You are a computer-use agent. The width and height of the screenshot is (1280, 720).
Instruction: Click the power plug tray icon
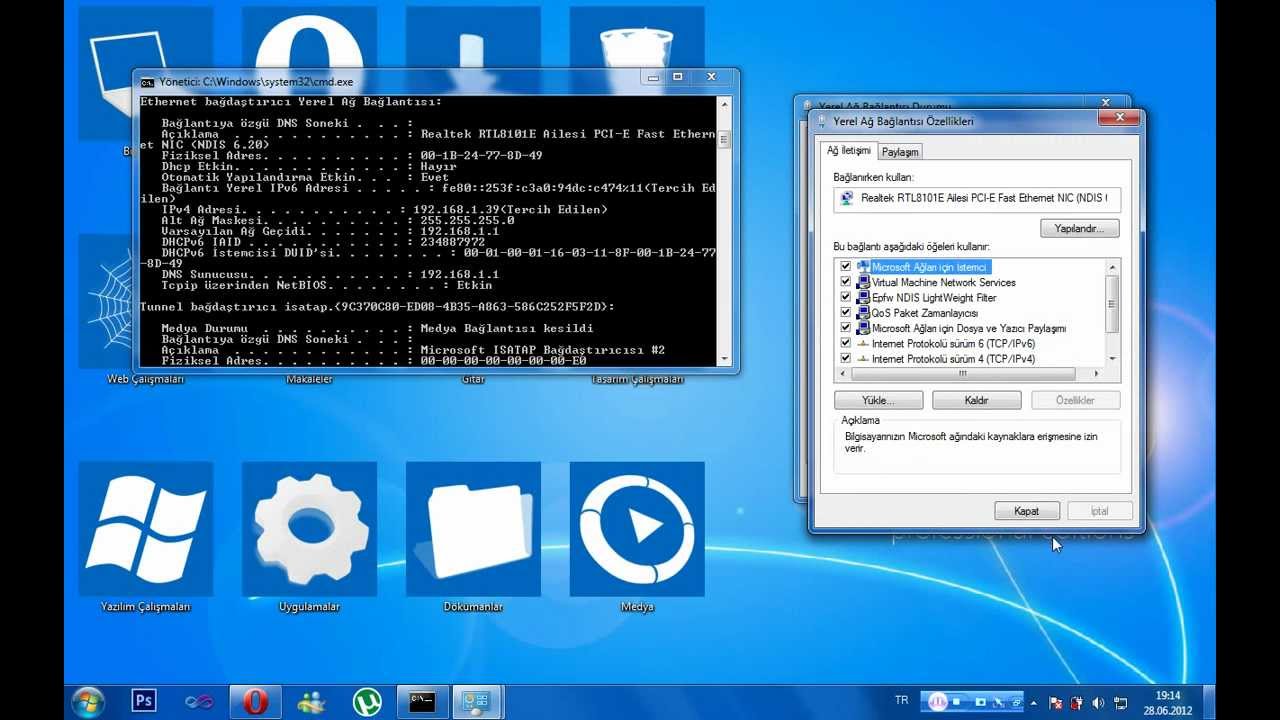click(1077, 703)
